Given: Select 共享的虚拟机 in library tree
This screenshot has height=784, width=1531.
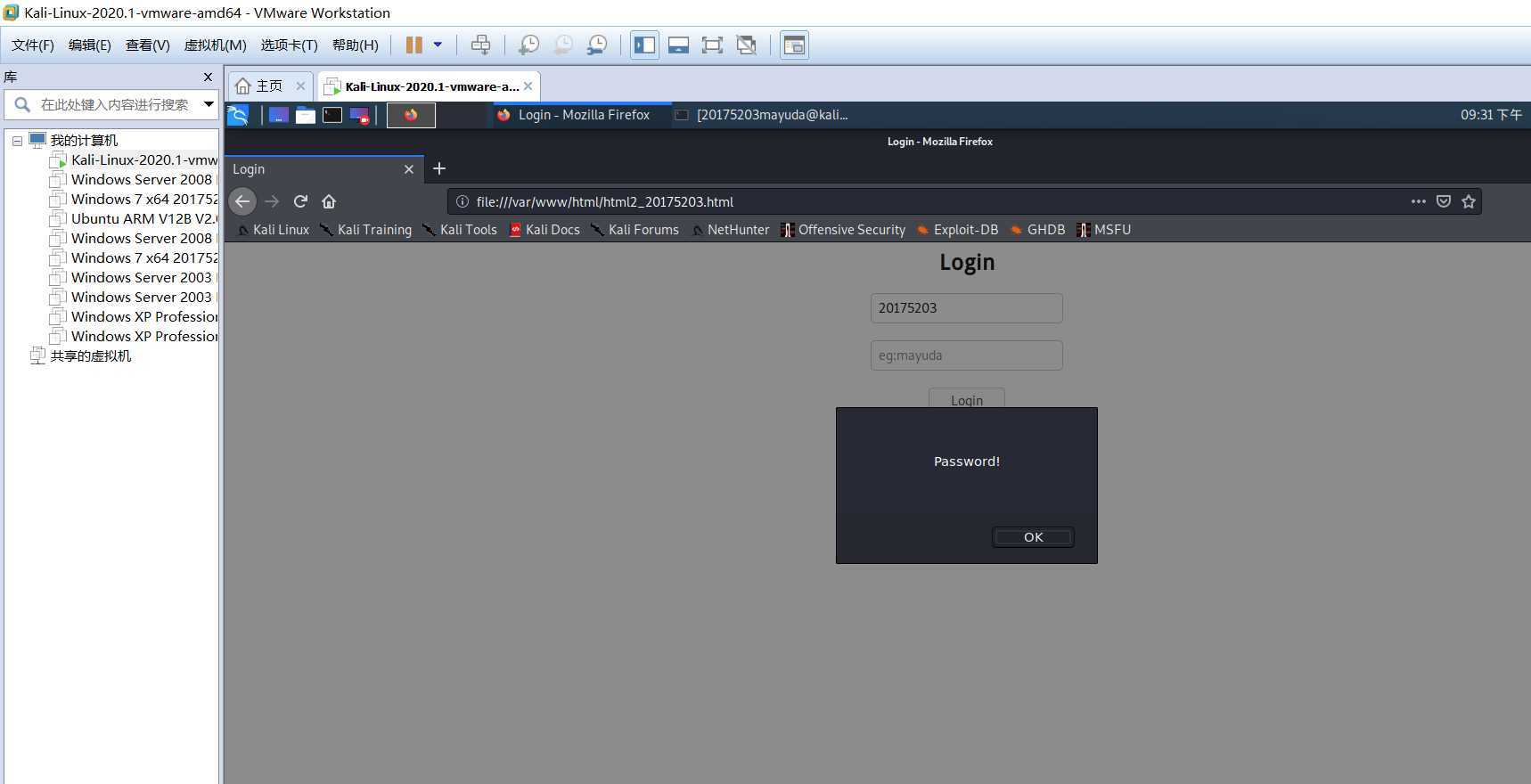Looking at the screenshot, I should 80,356.
